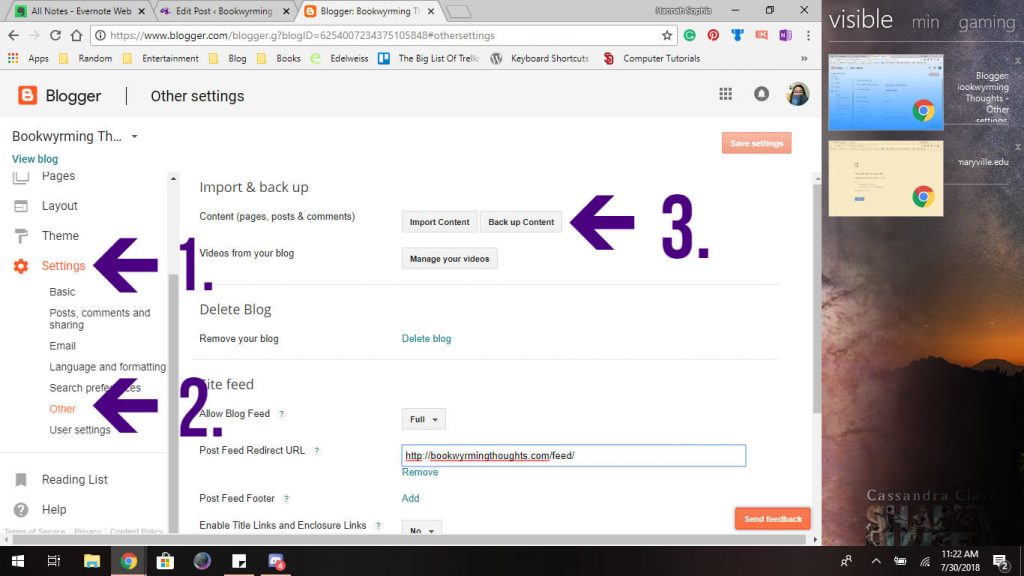This screenshot has width=1024, height=576.
Task: Open the Help question mark icon
Action: 20,510
